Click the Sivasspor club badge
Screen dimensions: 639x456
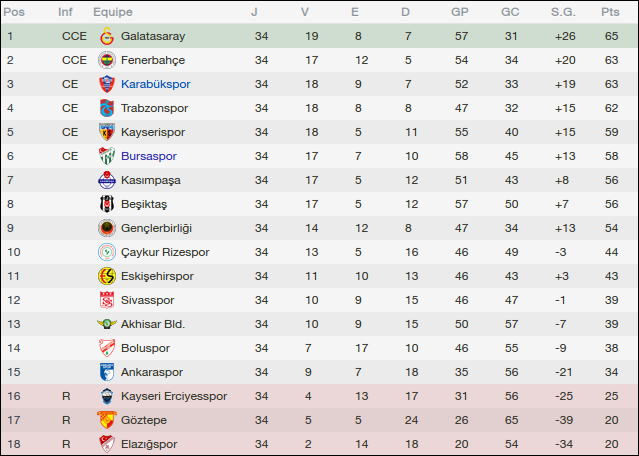[106, 300]
